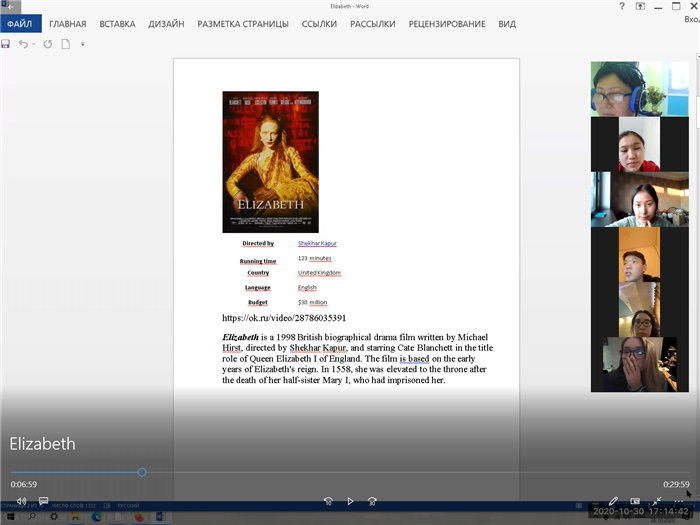The image size is (700, 525).
Task: Skip back 10 seconds in the video
Action: [328, 501]
